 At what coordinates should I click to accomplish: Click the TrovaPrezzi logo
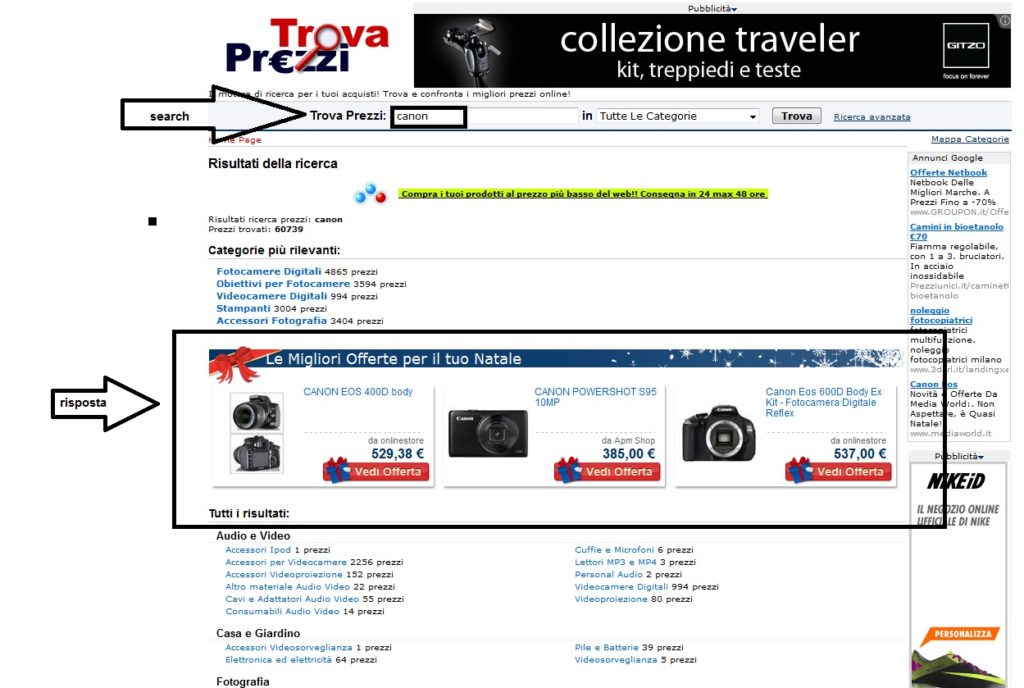[x=307, y=46]
